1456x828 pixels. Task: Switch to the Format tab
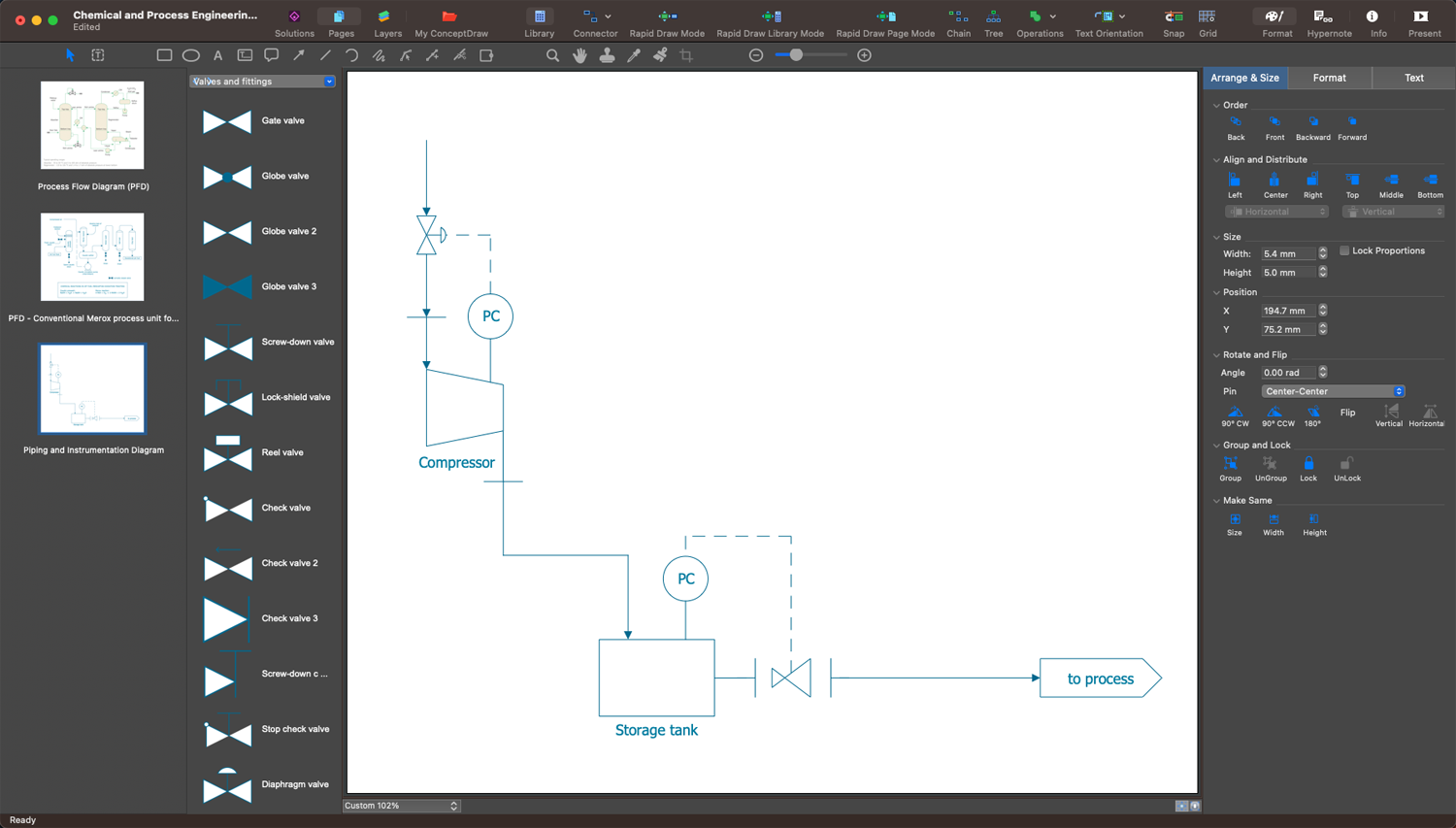coord(1329,78)
